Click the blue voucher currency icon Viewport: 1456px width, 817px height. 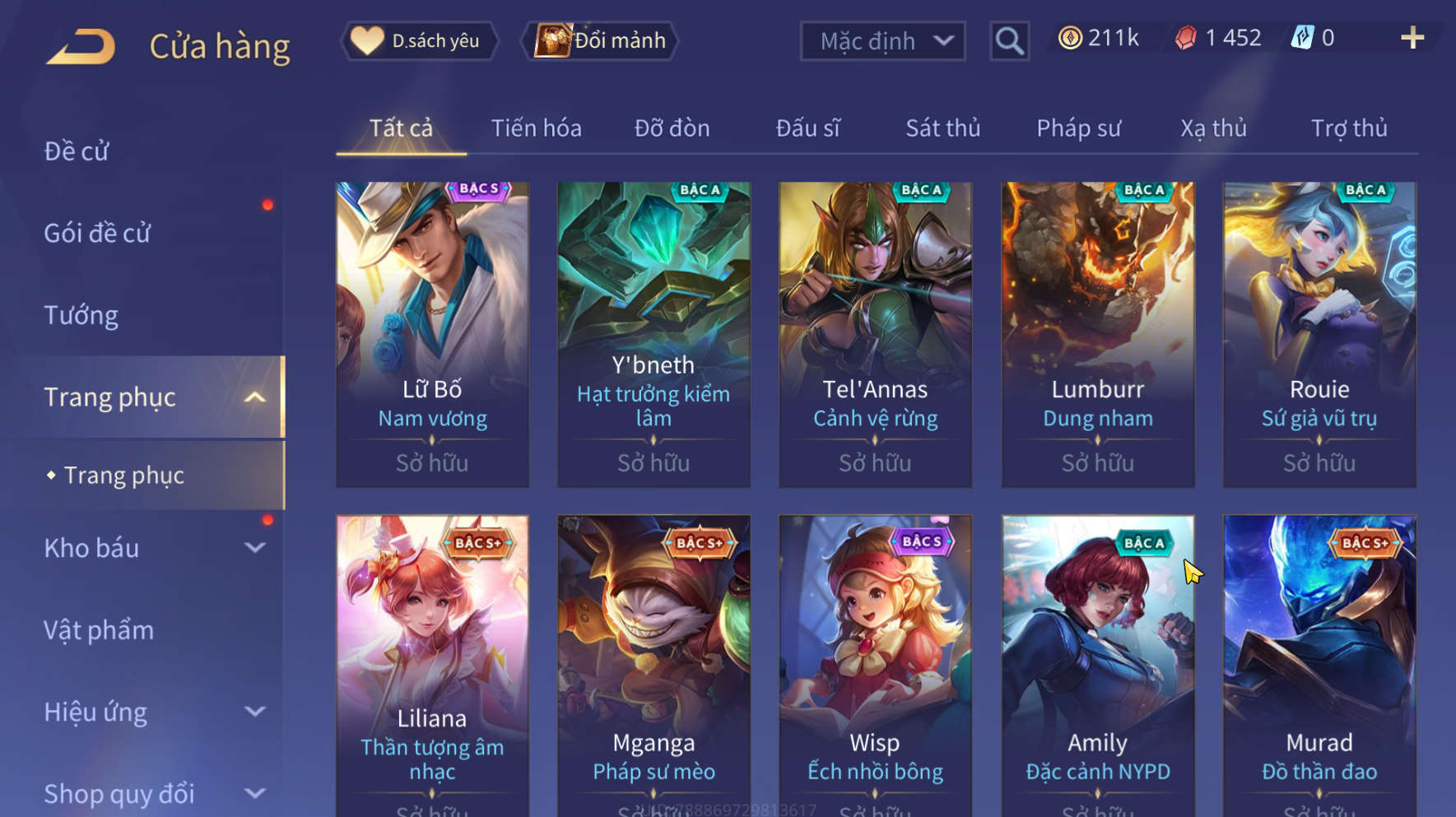point(1302,38)
